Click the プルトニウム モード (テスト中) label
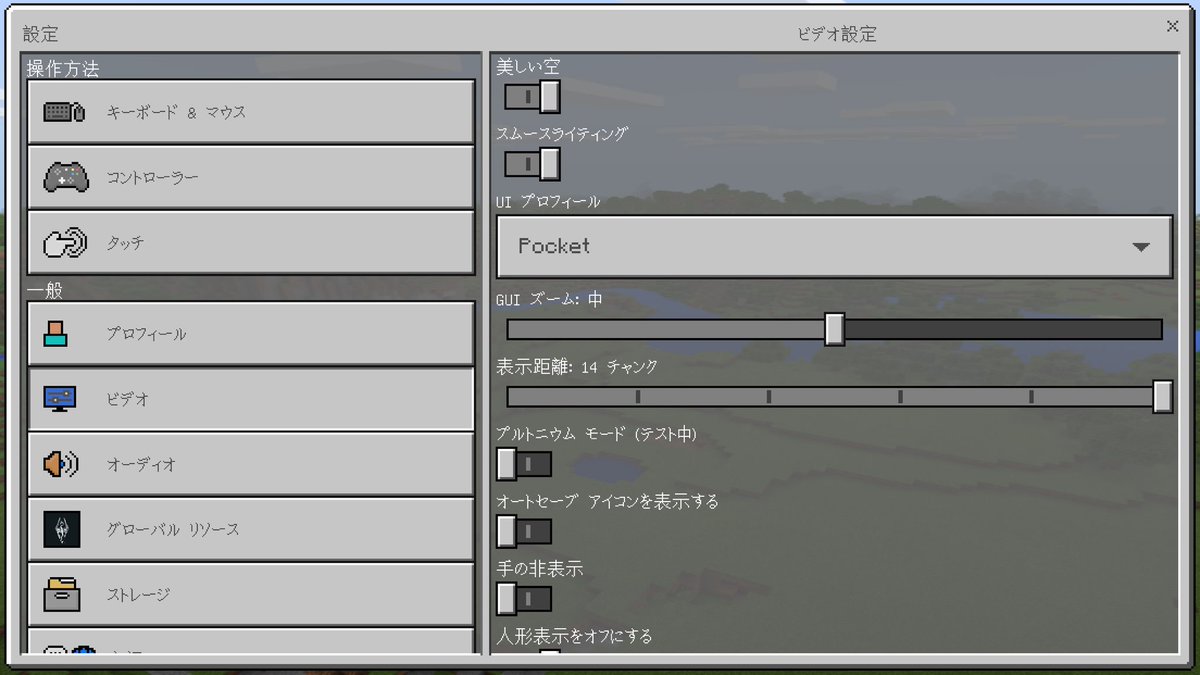Screen dimensions: 1200x675 pyautogui.click(x=597, y=434)
